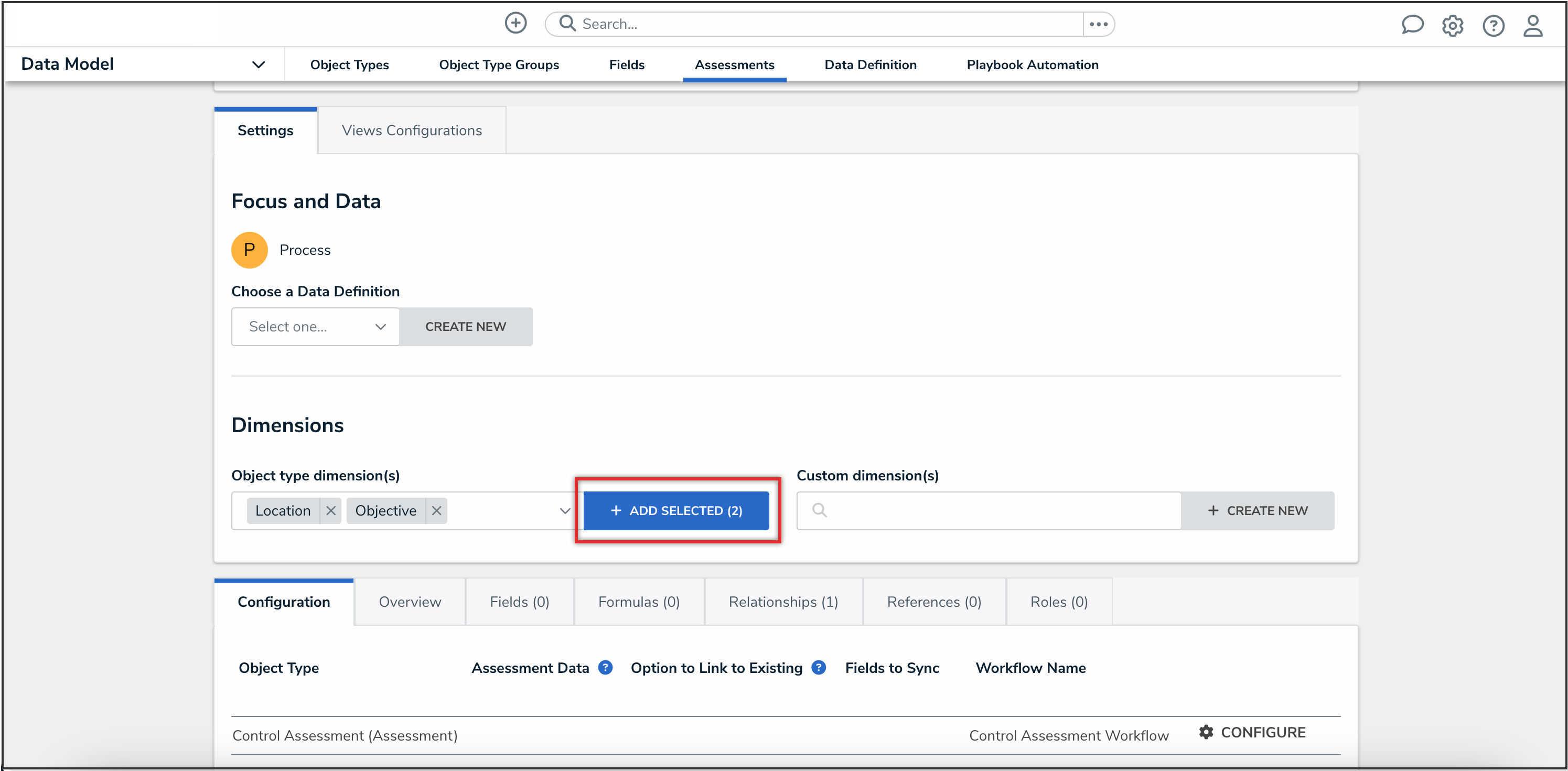Switch to Views Configurations tab
The width and height of the screenshot is (1568, 771).
coord(412,130)
